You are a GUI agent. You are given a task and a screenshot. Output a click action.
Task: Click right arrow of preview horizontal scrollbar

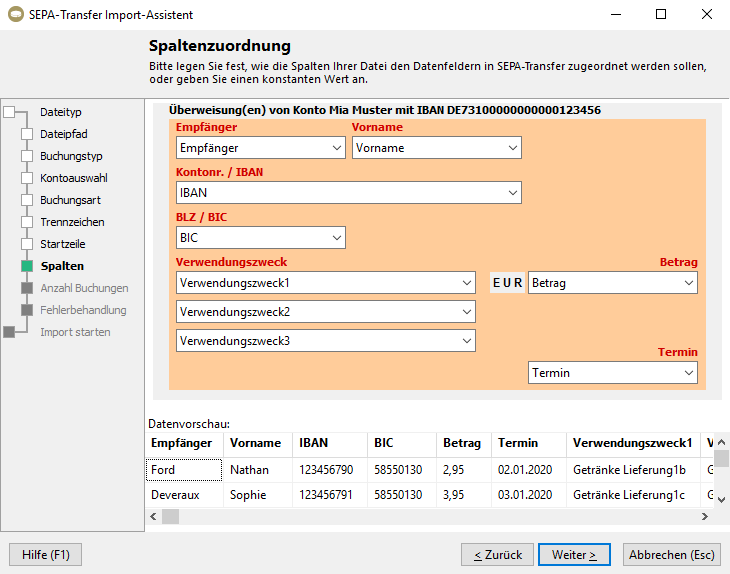pos(707,517)
